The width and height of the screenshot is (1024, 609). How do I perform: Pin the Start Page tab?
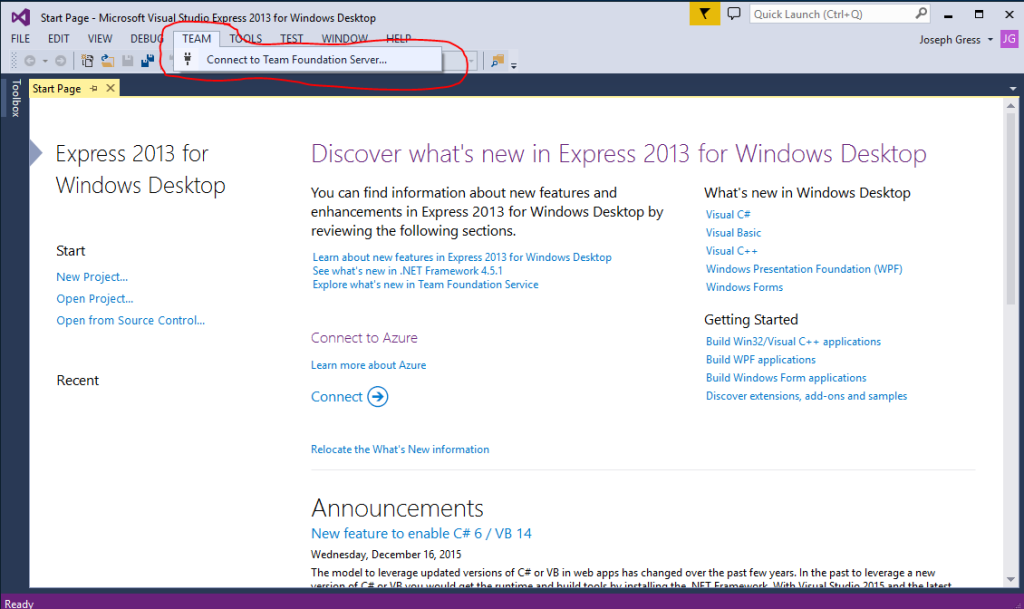(94, 88)
